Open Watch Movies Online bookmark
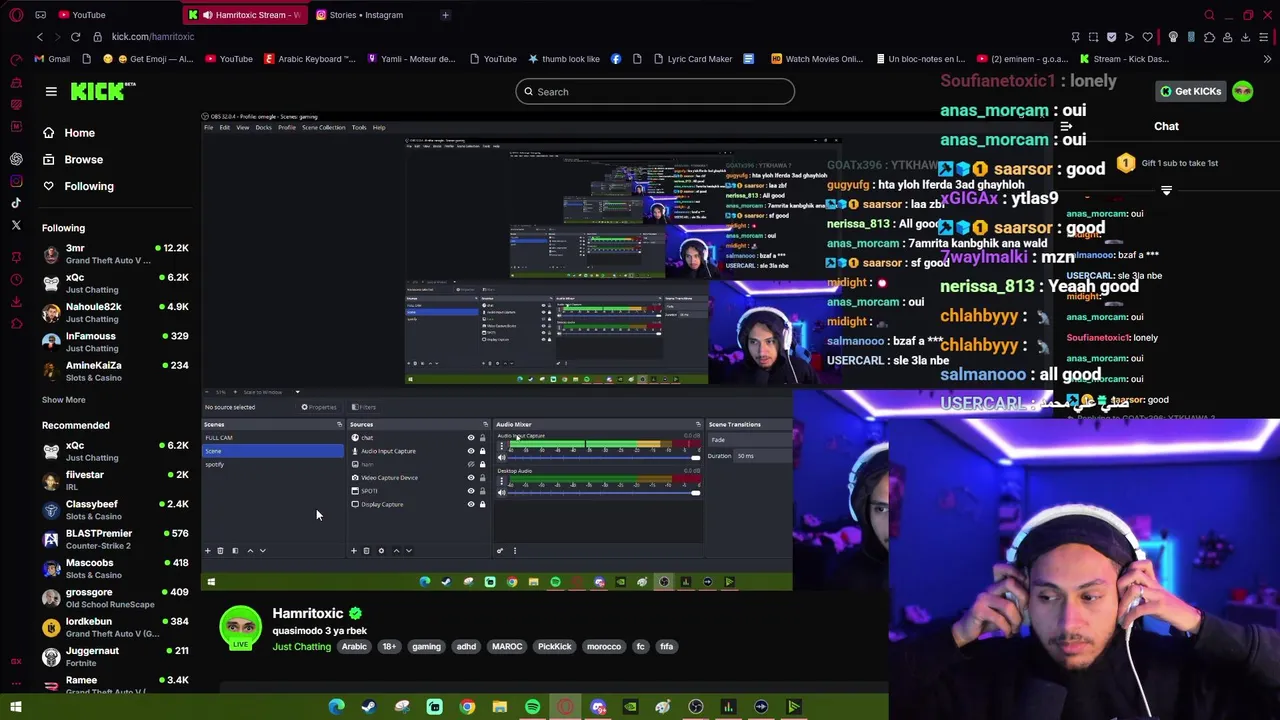The width and height of the screenshot is (1280, 720). (x=816, y=59)
